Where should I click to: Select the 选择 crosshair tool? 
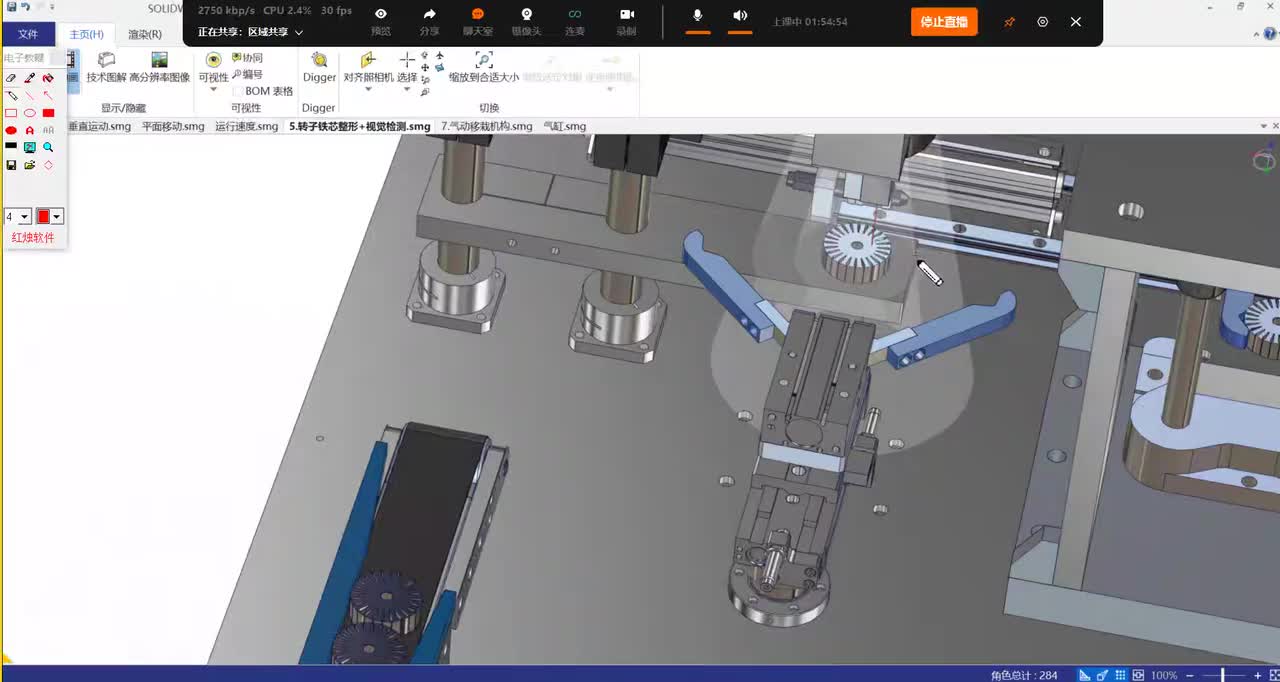pos(407,60)
